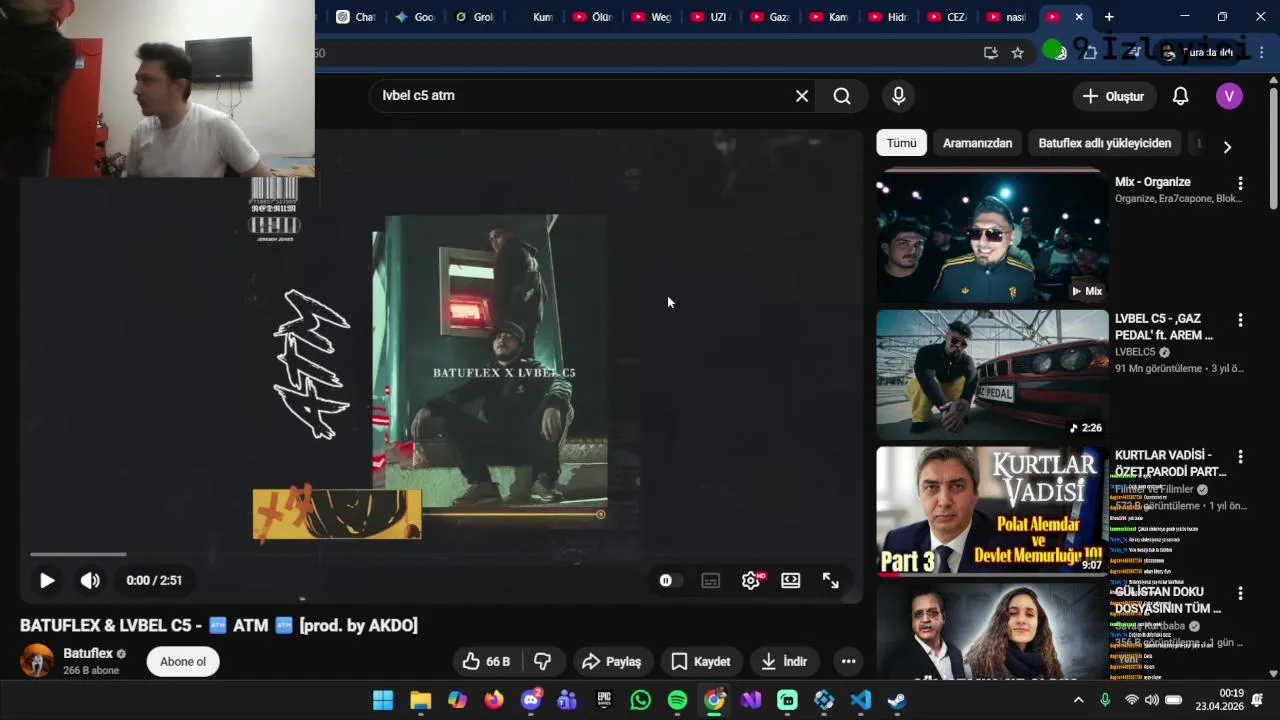This screenshot has width=1280, height=720.
Task: Open options for Mix - Organize
Action: pyautogui.click(x=1240, y=183)
